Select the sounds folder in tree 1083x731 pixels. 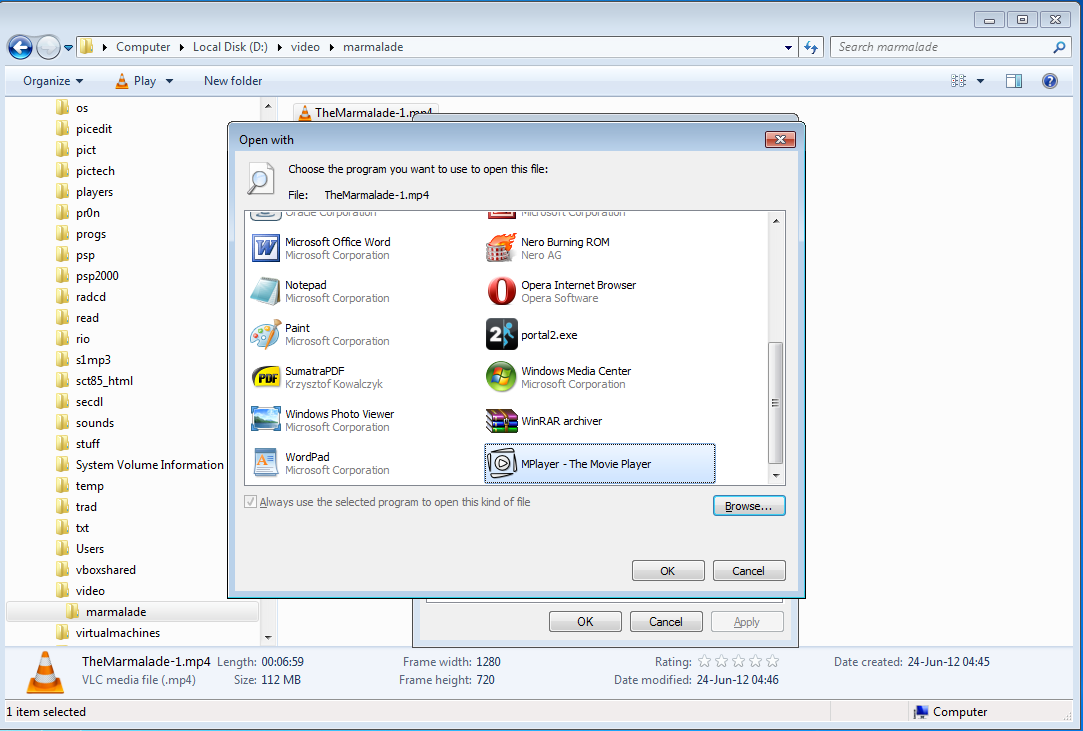95,422
